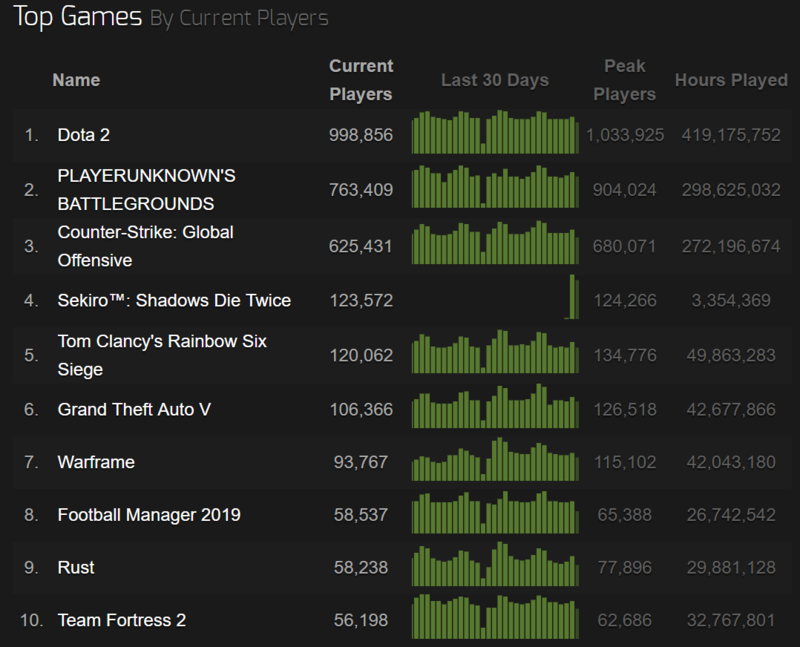The width and height of the screenshot is (800, 647).
Task: Click hours played value 26,742,542
Action: (731, 515)
